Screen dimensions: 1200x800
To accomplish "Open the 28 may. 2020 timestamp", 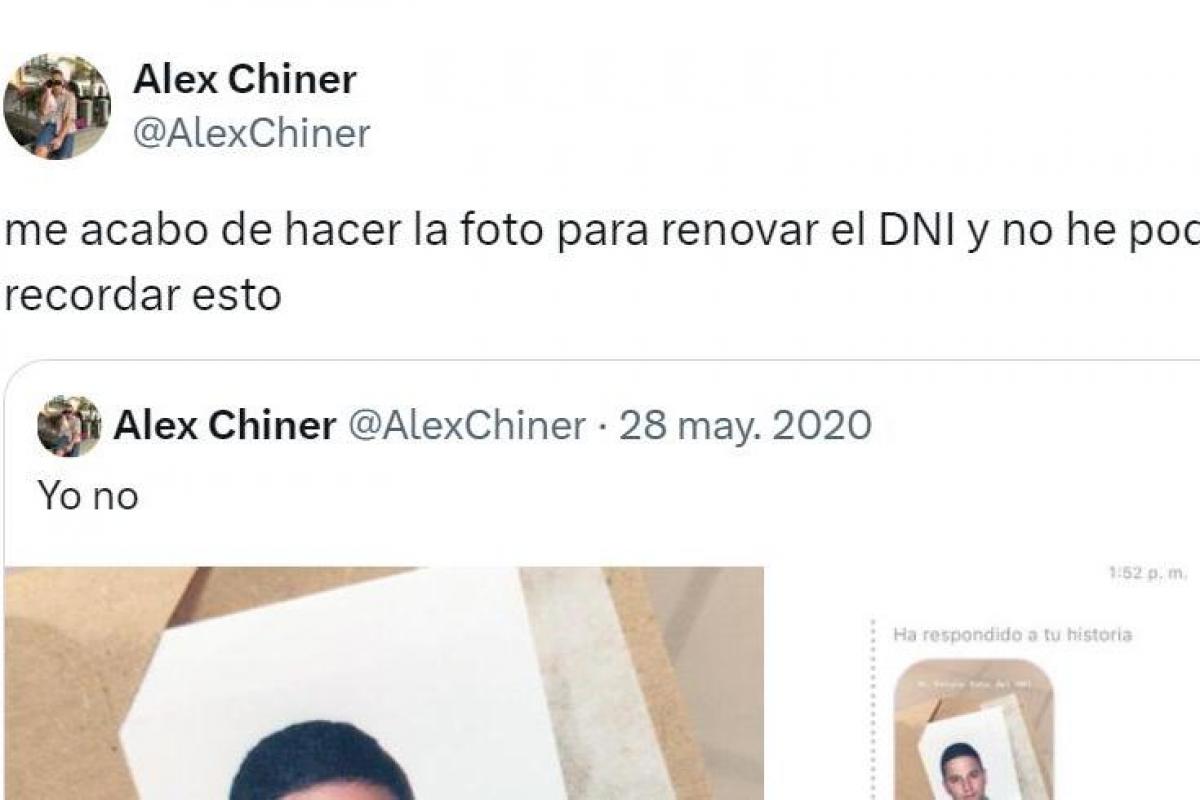I will tap(745, 426).
